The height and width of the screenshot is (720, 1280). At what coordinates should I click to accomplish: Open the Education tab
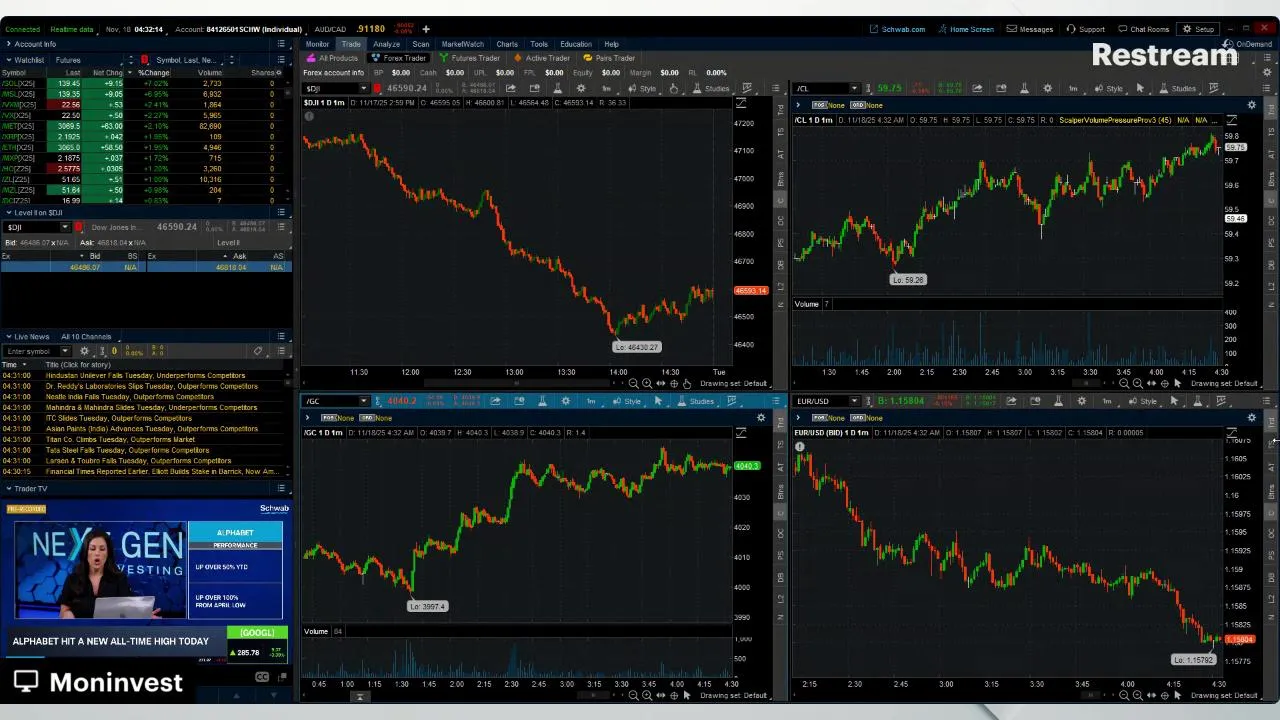pos(575,44)
